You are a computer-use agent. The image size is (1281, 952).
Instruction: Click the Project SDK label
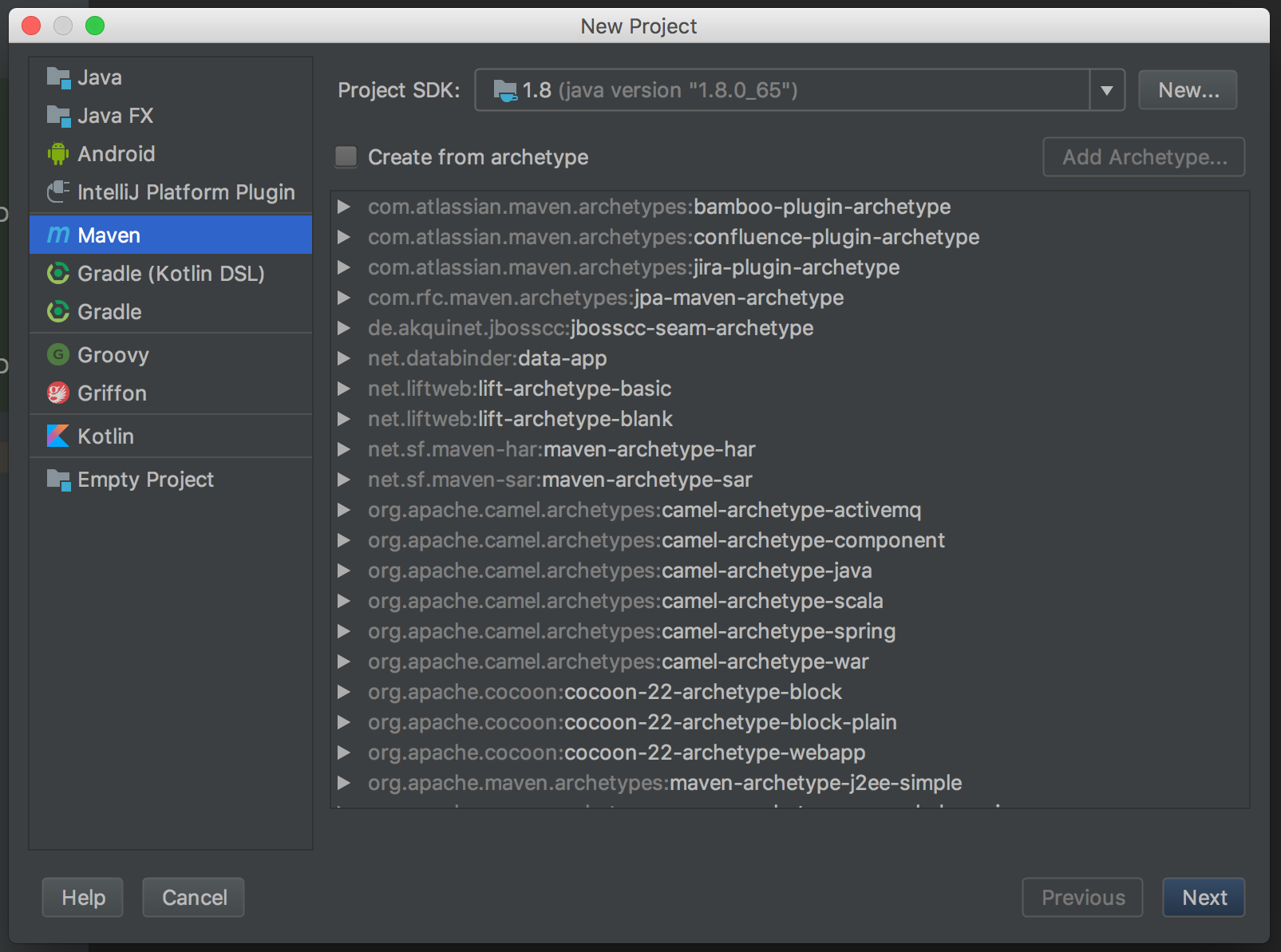tap(398, 90)
